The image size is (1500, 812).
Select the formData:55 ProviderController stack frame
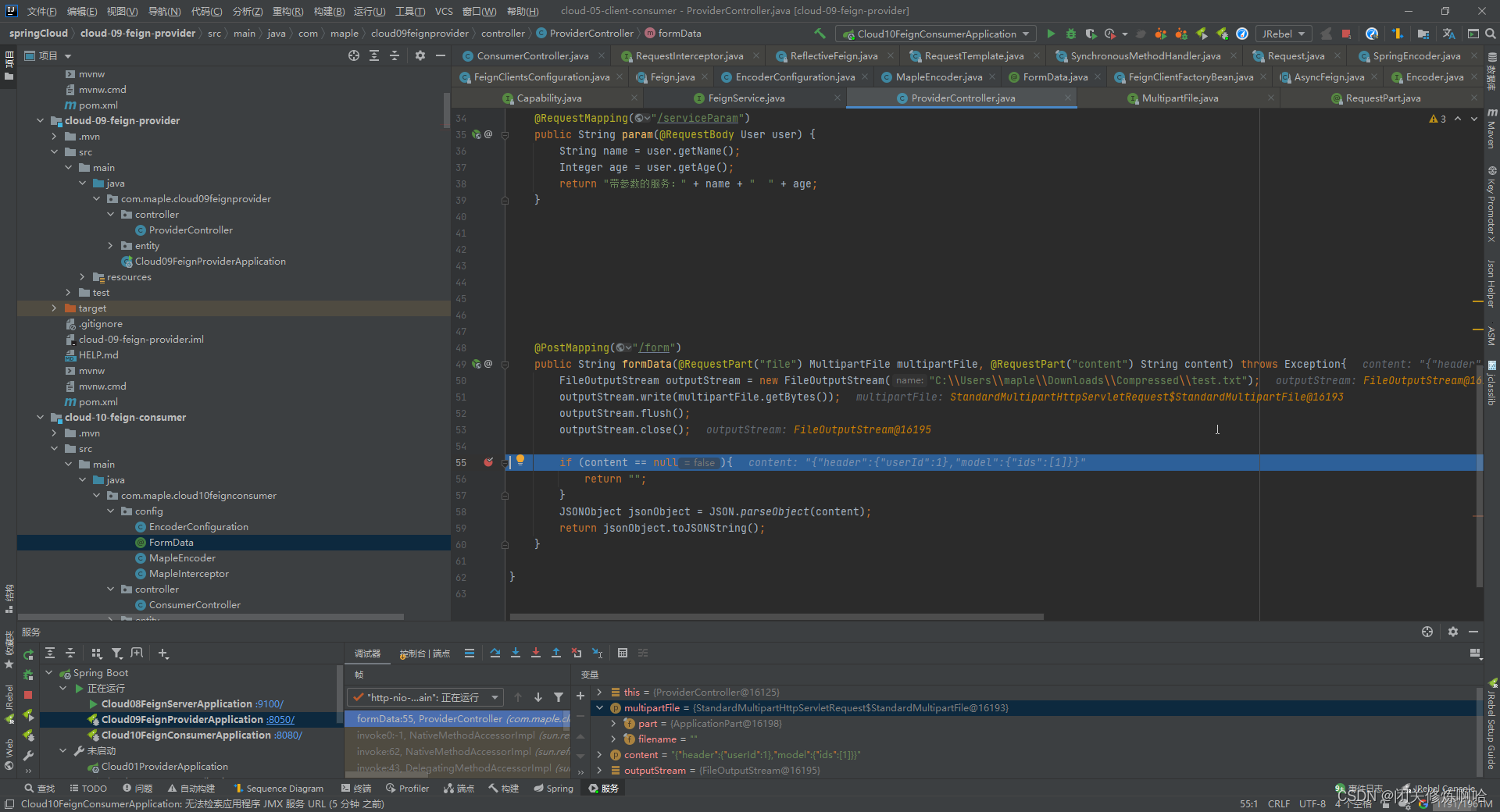click(x=458, y=718)
